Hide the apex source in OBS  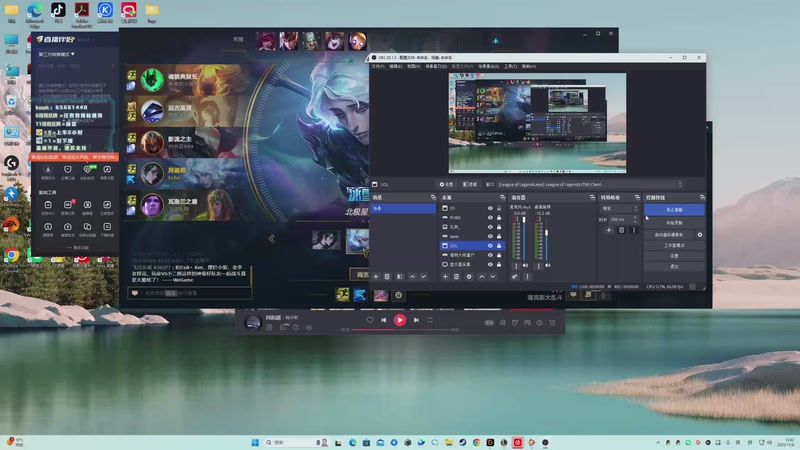point(490,236)
